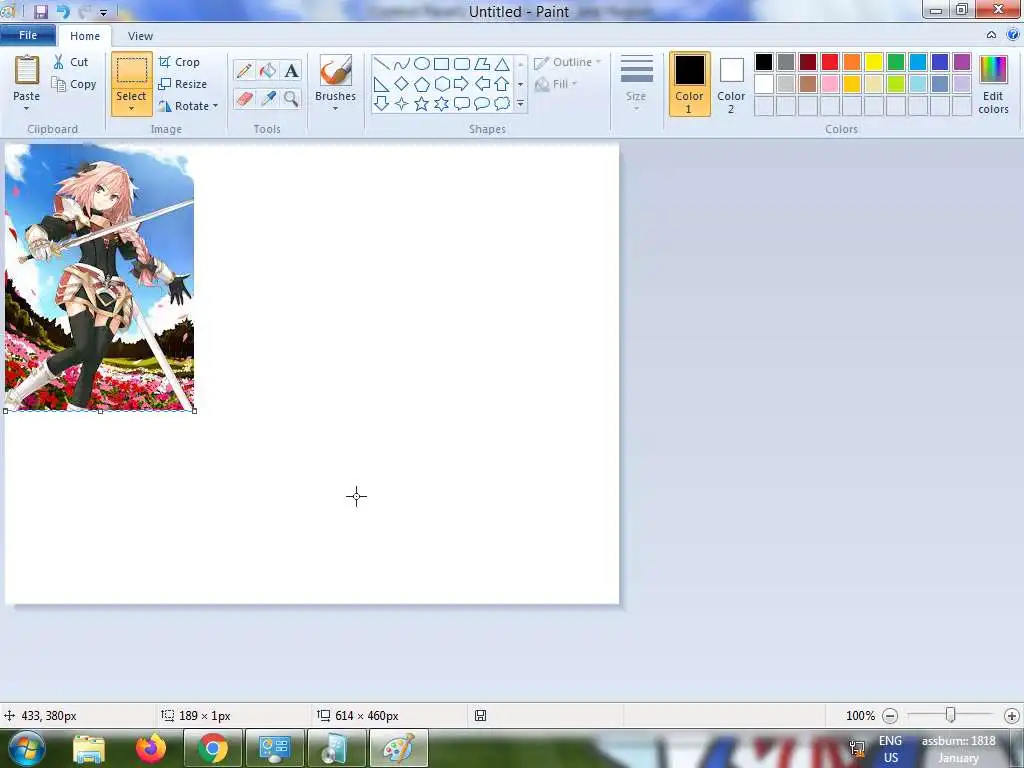Open the Windows Start button

(x=26, y=748)
